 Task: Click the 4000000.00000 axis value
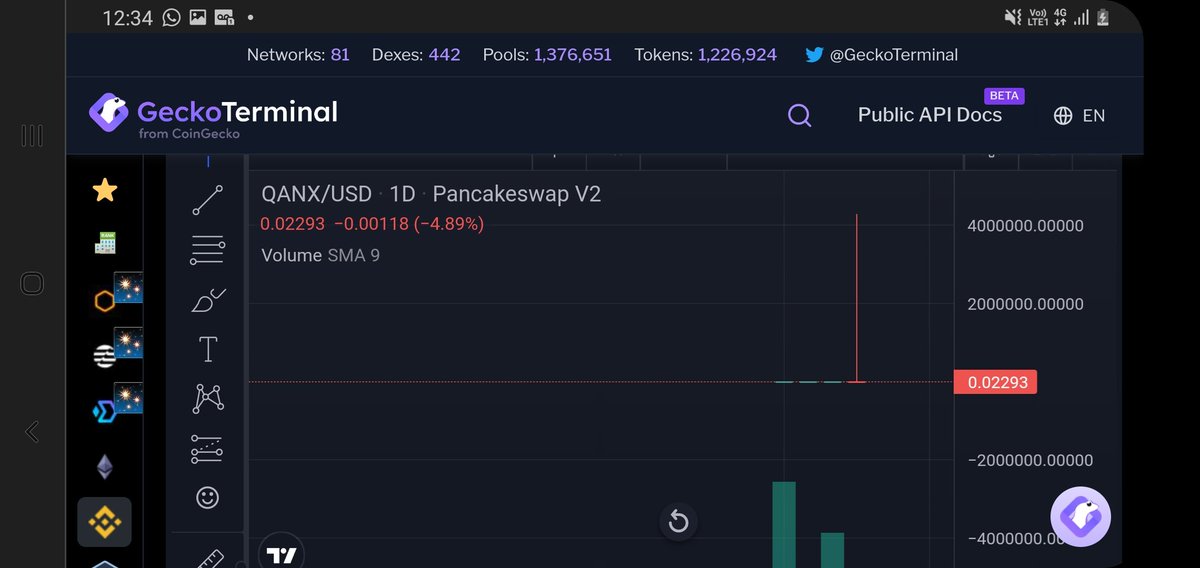tap(1025, 226)
